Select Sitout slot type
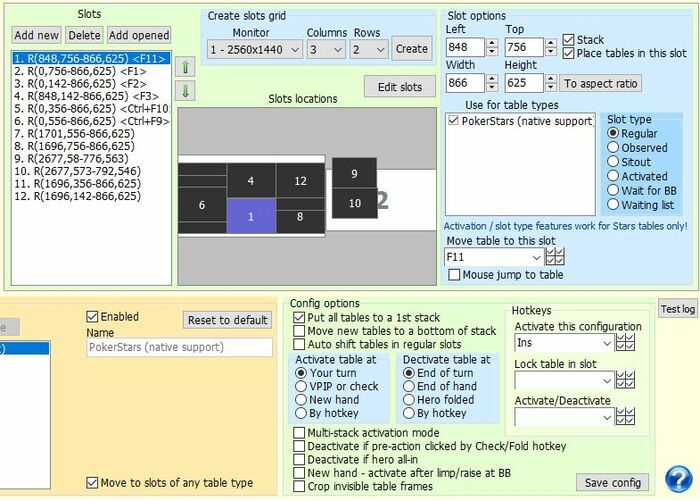 coord(613,162)
